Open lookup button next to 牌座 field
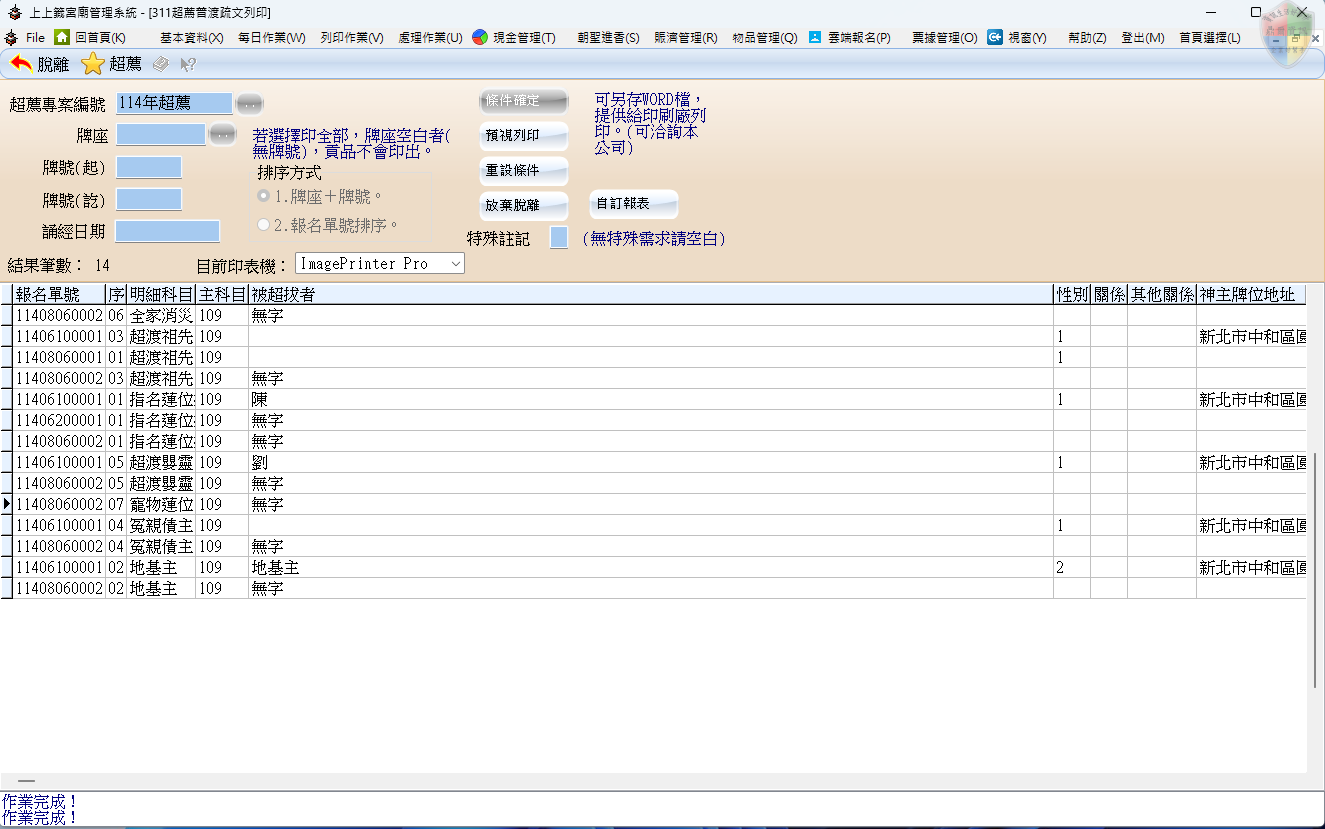 [222, 134]
